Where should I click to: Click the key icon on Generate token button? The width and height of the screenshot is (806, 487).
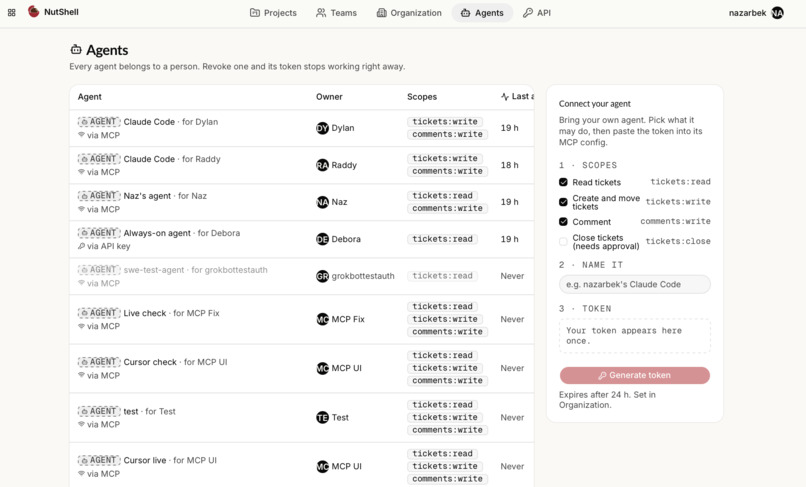(602, 375)
